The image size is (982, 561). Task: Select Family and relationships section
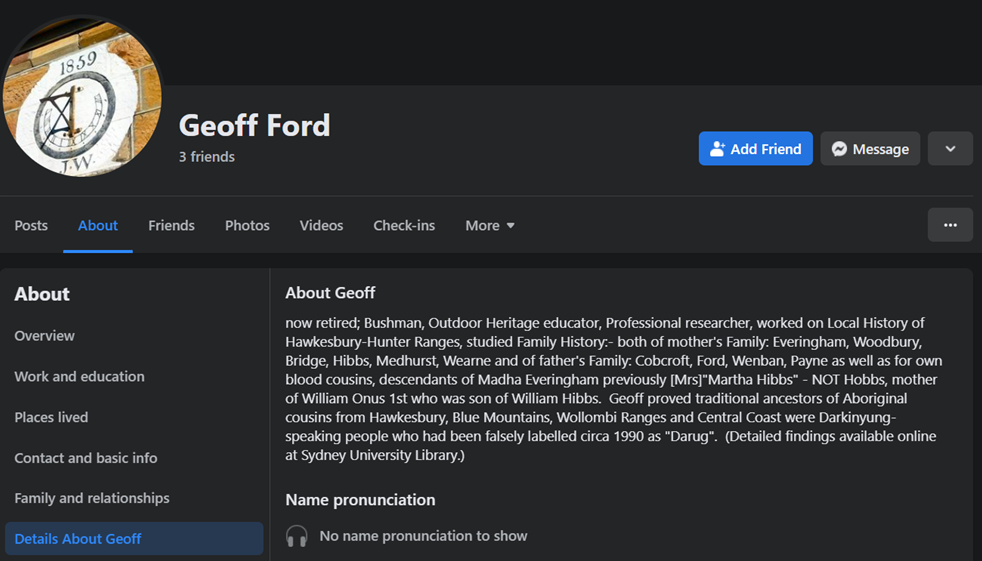click(x=92, y=498)
